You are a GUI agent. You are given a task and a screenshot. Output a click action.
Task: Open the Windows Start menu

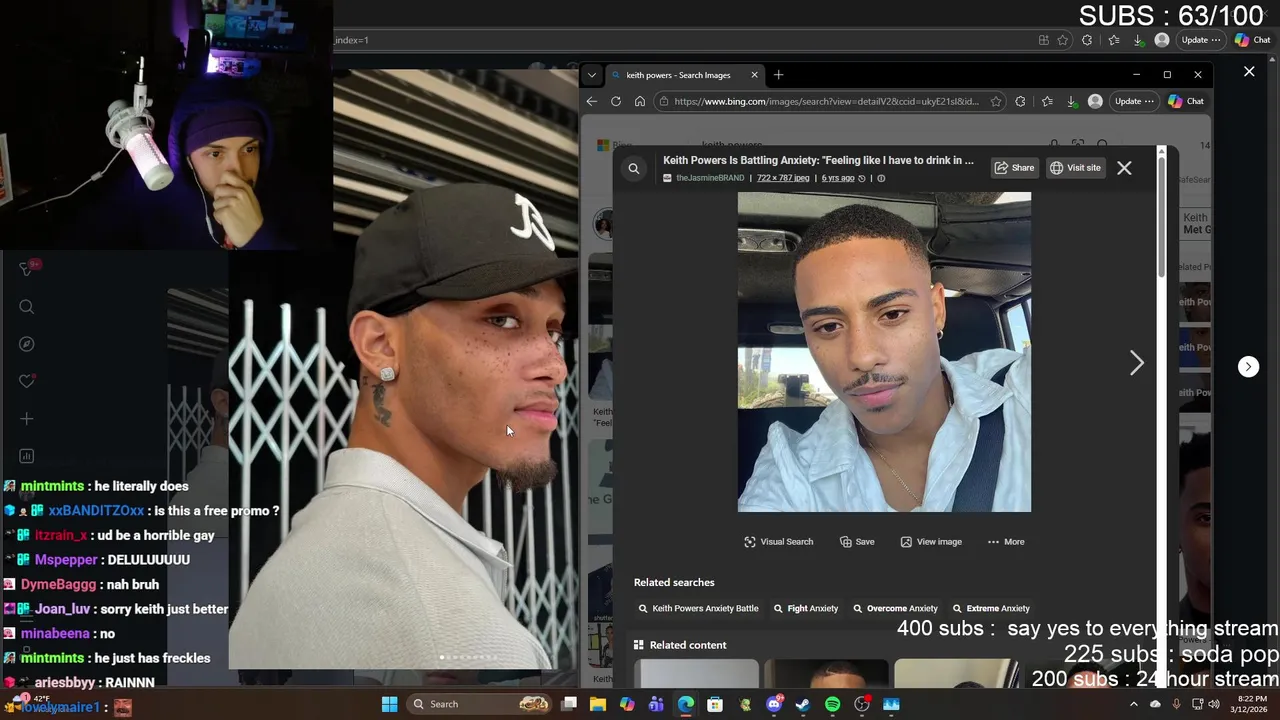click(x=389, y=704)
